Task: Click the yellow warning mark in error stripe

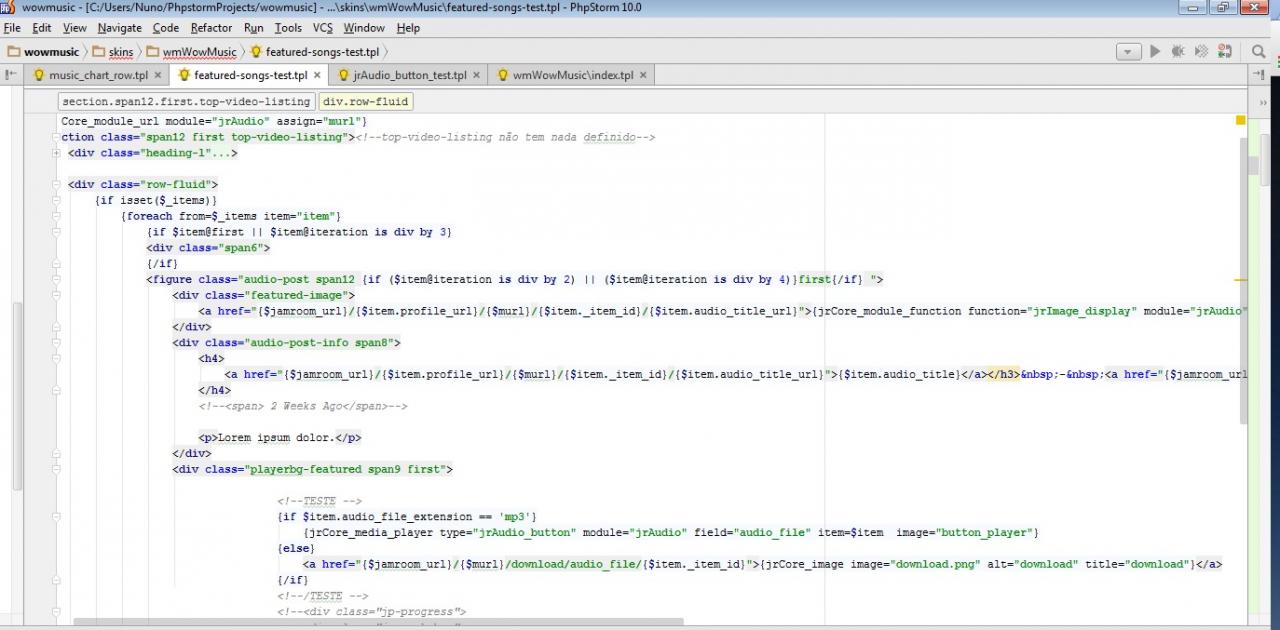Action: click(1241, 281)
